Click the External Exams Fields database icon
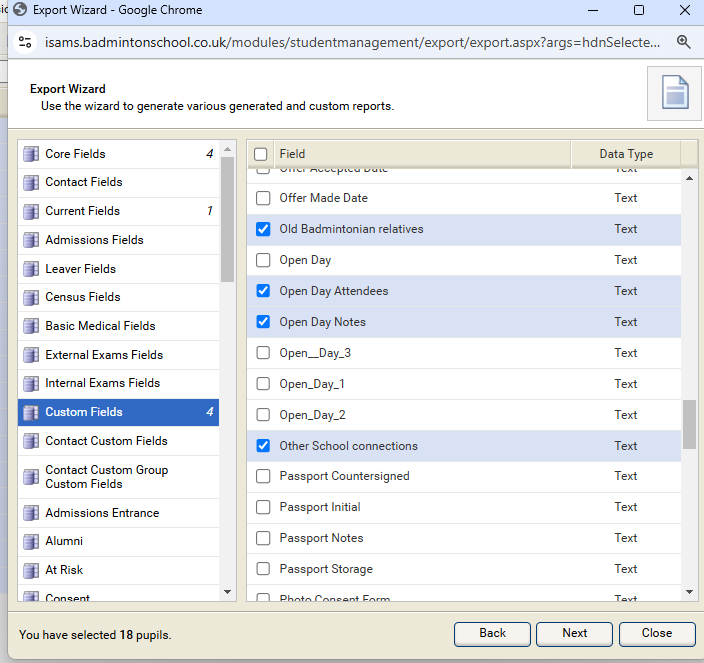This screenshot has height=663, width=704. [x=31, y=355]
